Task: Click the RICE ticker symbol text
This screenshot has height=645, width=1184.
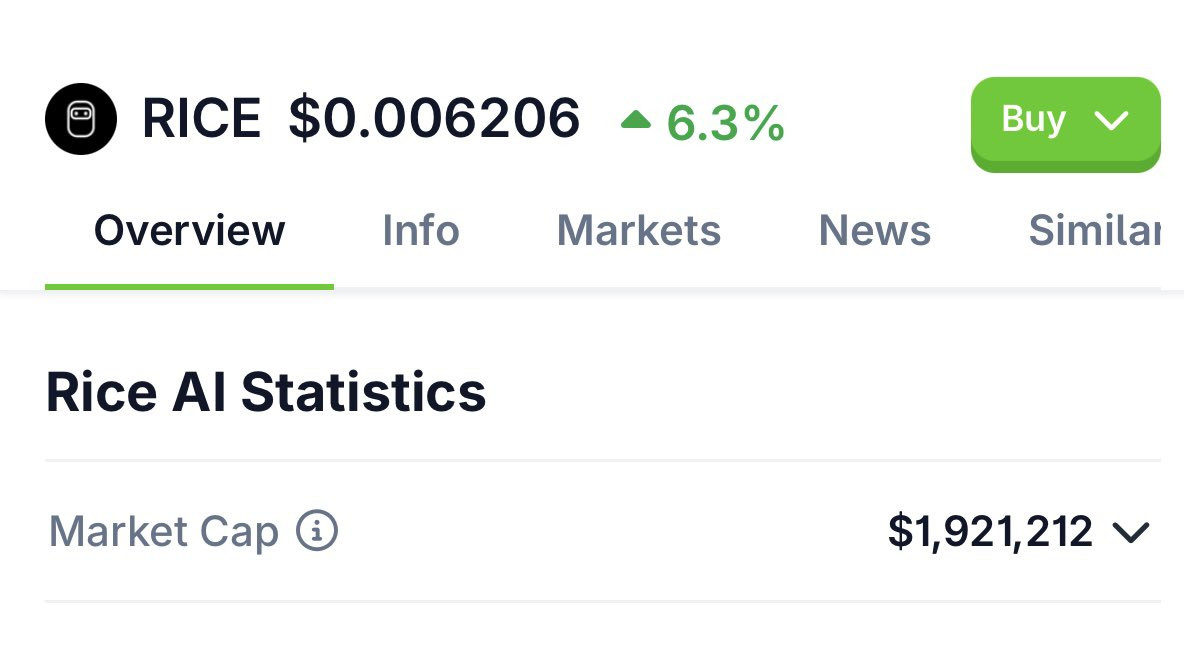Action: 202,119
